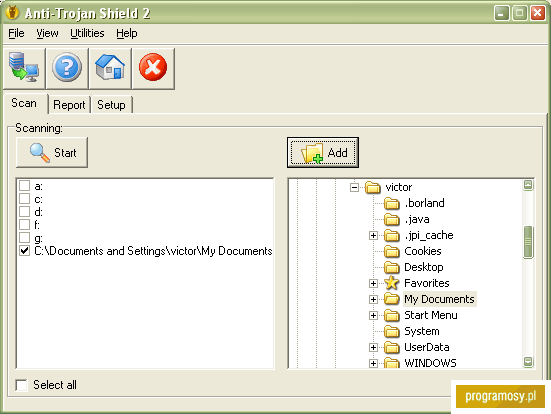551x414 pixels.
Task: Check the f: drive checkbox
Action: coord(24,225)
